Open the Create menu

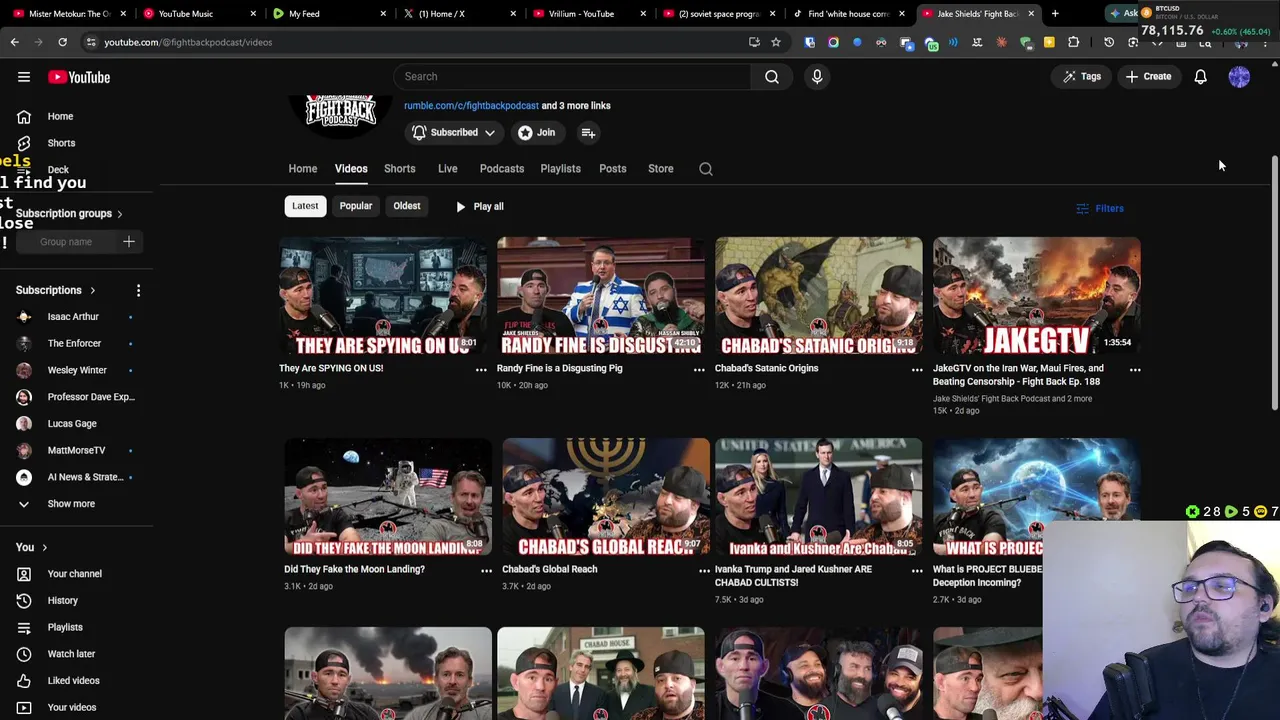point(1148,76)
